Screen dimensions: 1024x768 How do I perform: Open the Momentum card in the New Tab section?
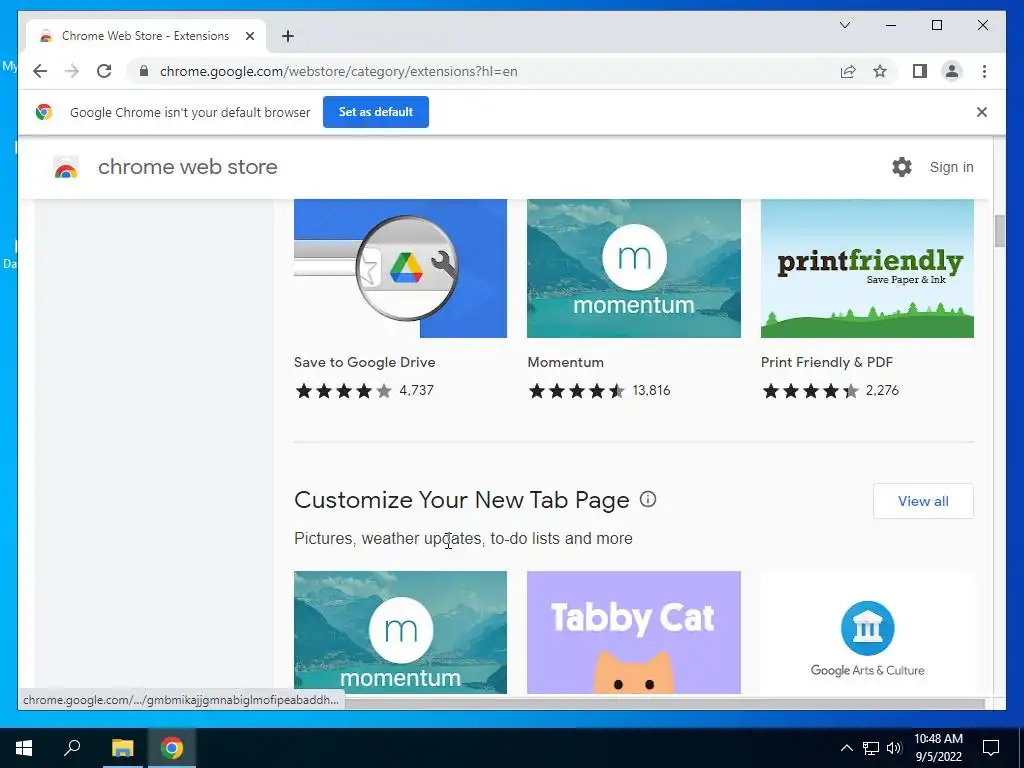coord(400,632)
